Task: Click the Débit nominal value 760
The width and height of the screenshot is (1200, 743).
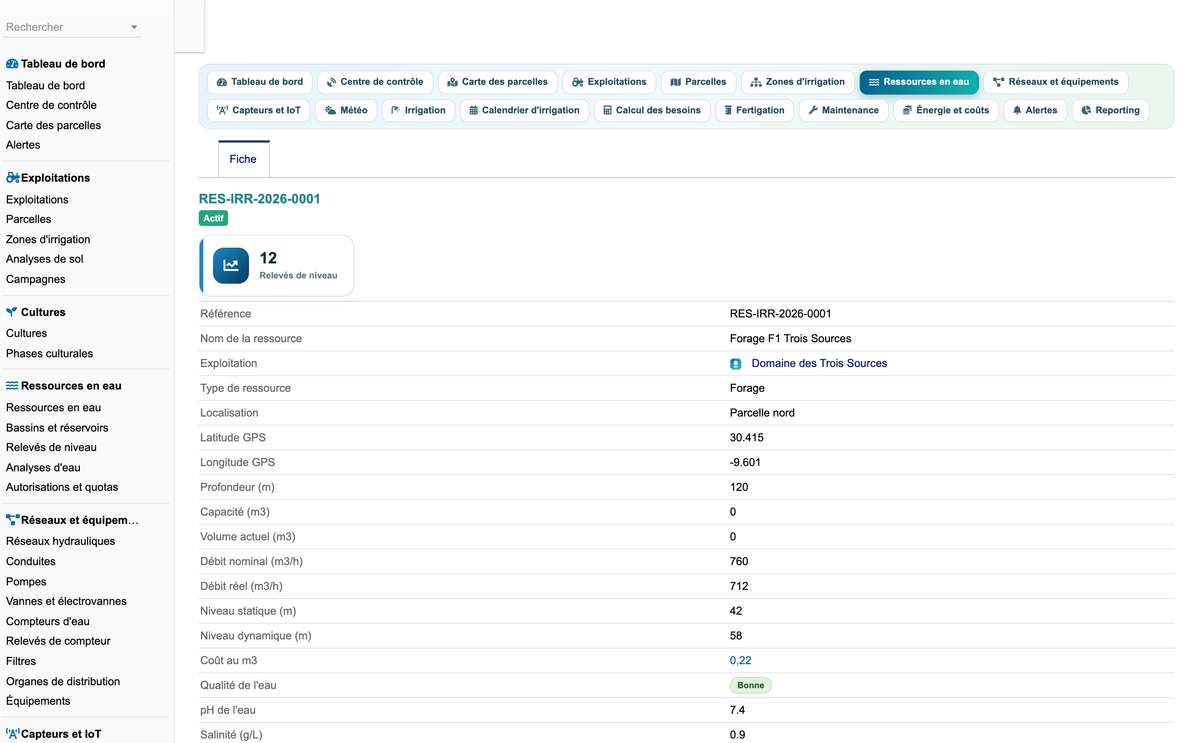Action: (739, 562)
